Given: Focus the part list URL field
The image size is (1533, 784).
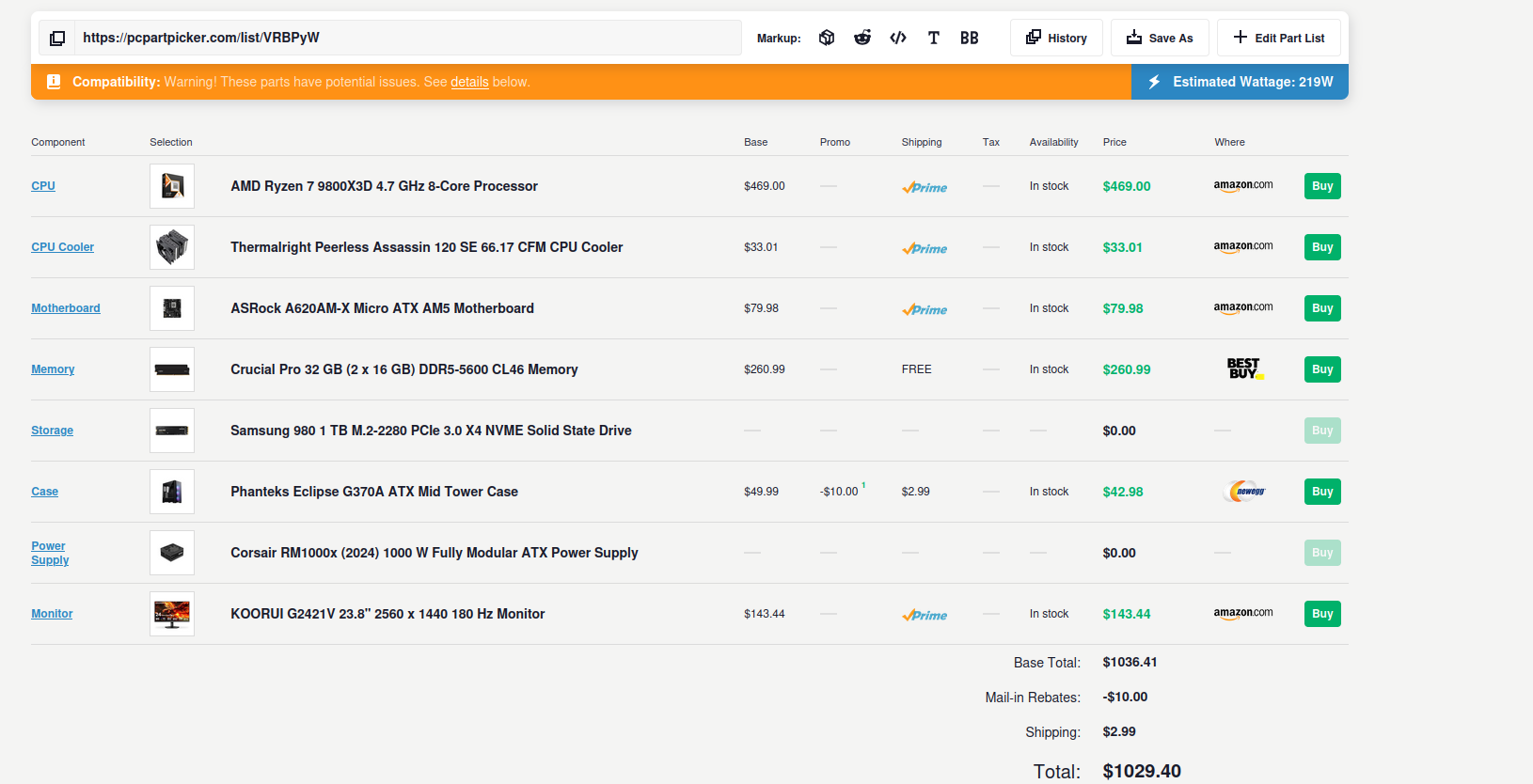Looking at the screenshot, I should tap(408, 38).
